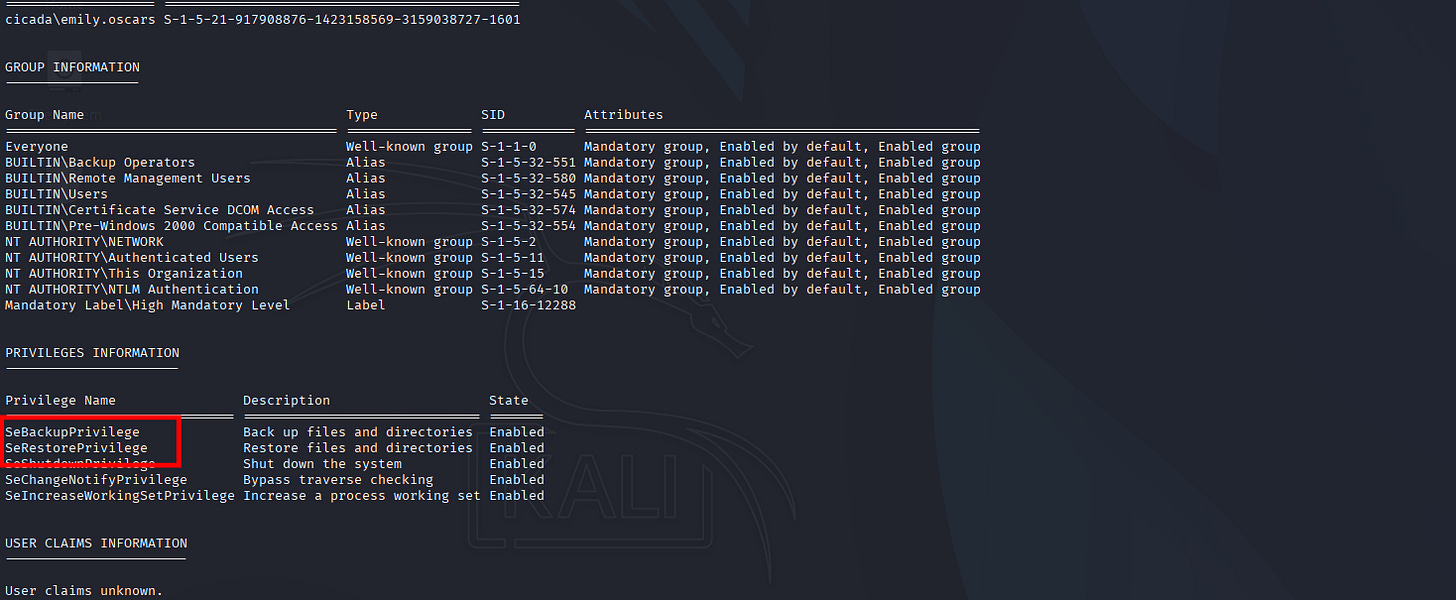Click the USER CLAIMS INFORMATION heading
The image size is (1456, 600).
(96, 543)
